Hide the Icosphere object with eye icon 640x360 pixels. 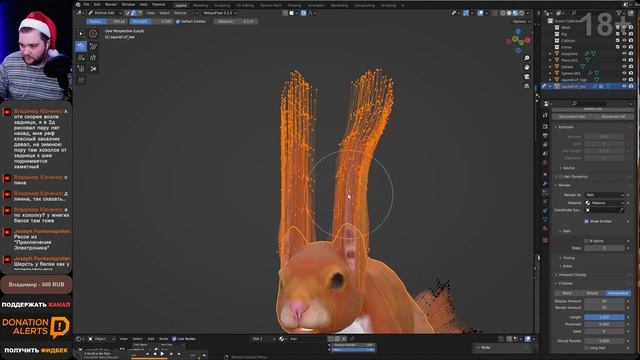point(624,53)
